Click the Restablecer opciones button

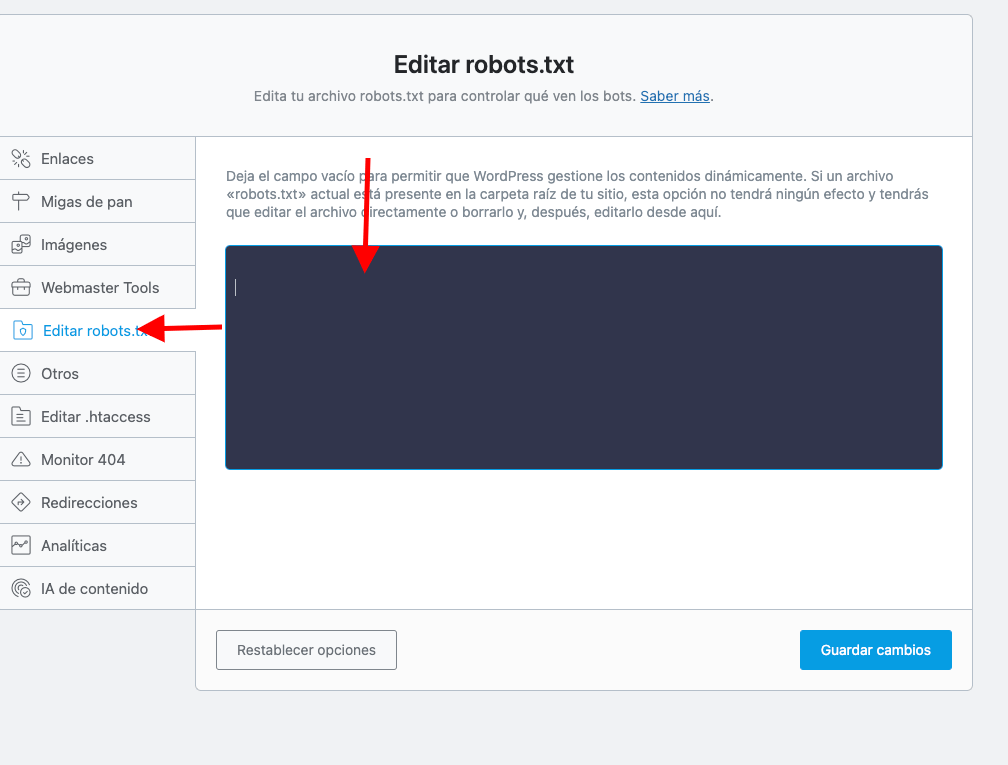click(x=306, y=650)
